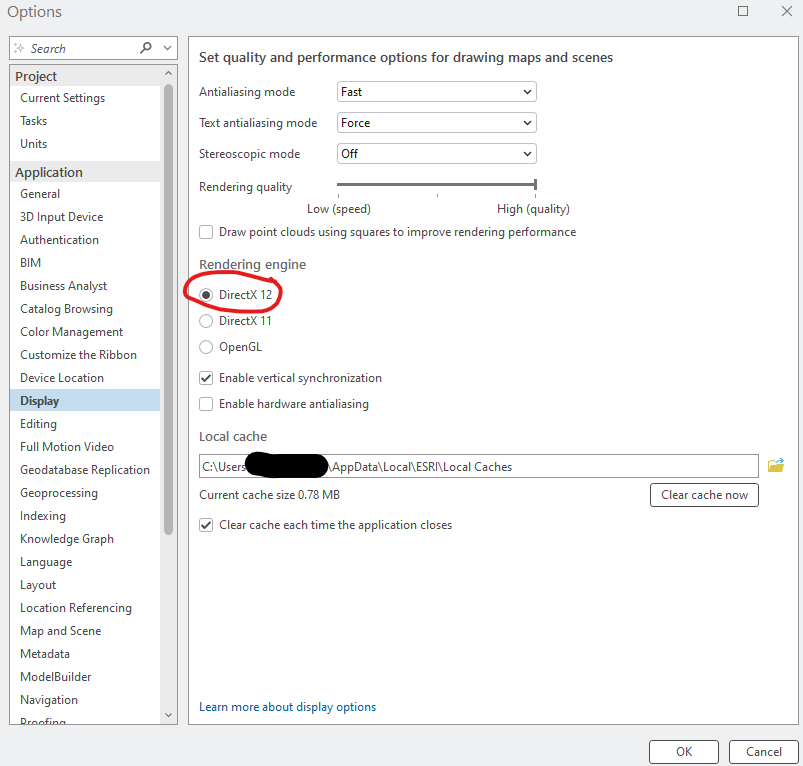
Task: Select the DirectX 11 rendering engine
Action: click(206, 321)
